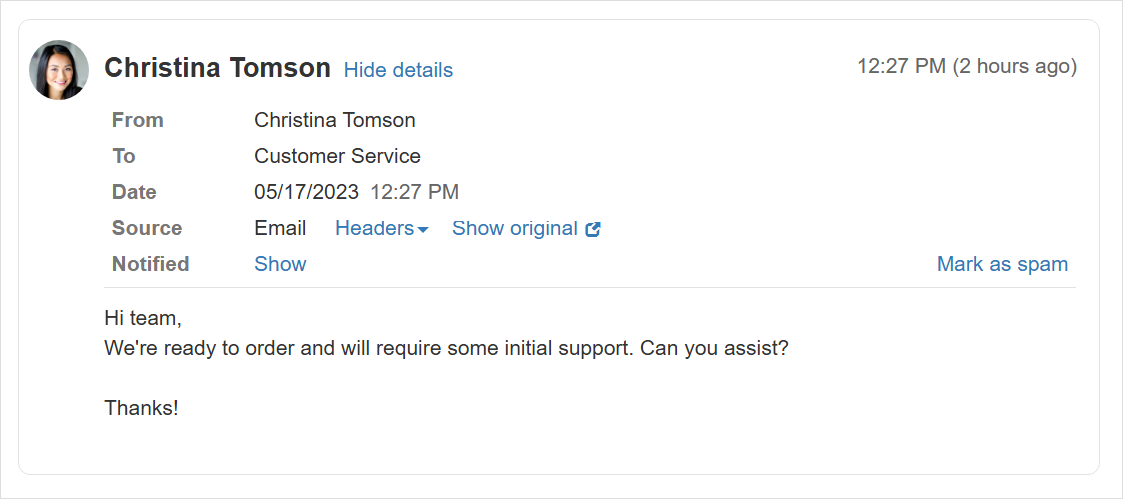Click the 'Thanks!' closing line

(141, 408)
